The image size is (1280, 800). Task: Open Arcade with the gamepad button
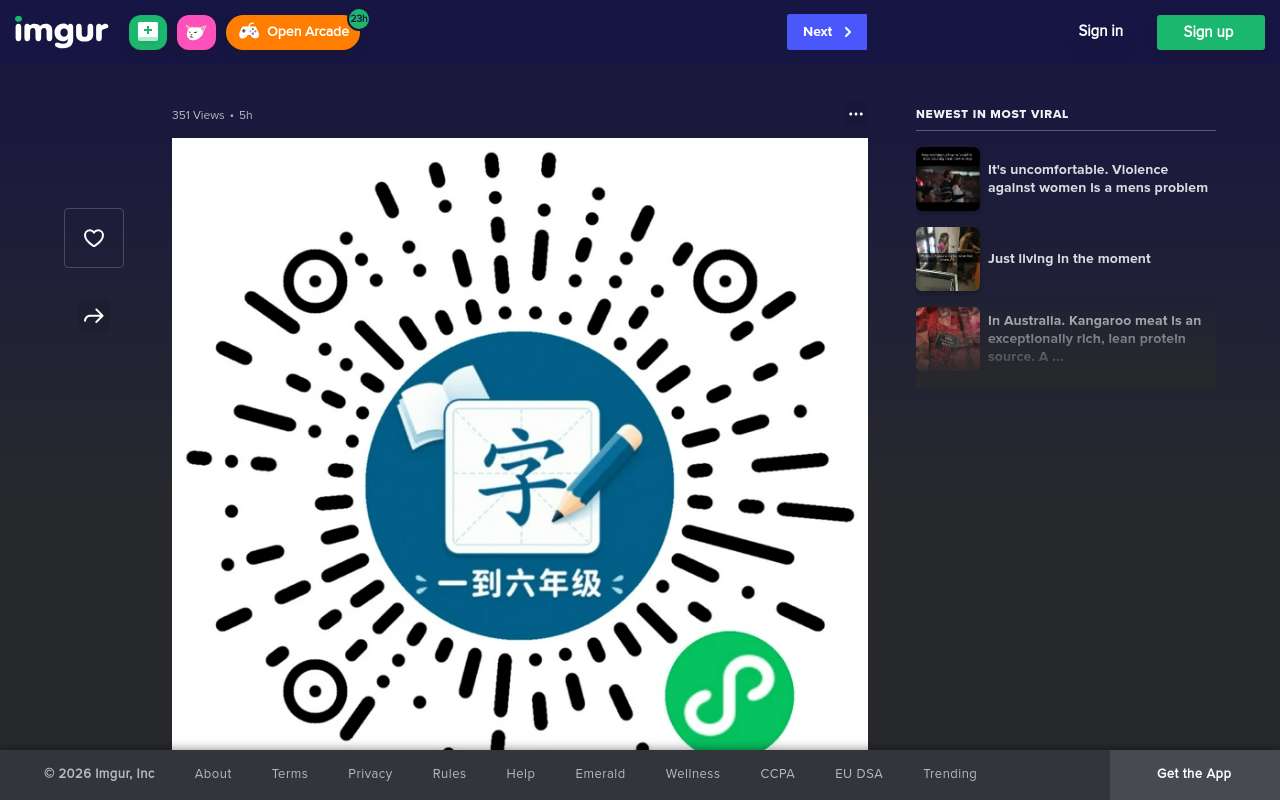(x=292, y=32)
